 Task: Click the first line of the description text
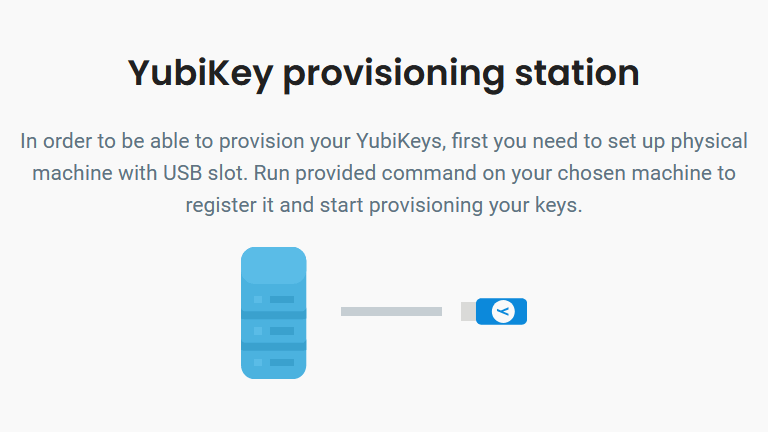[384, 141]
